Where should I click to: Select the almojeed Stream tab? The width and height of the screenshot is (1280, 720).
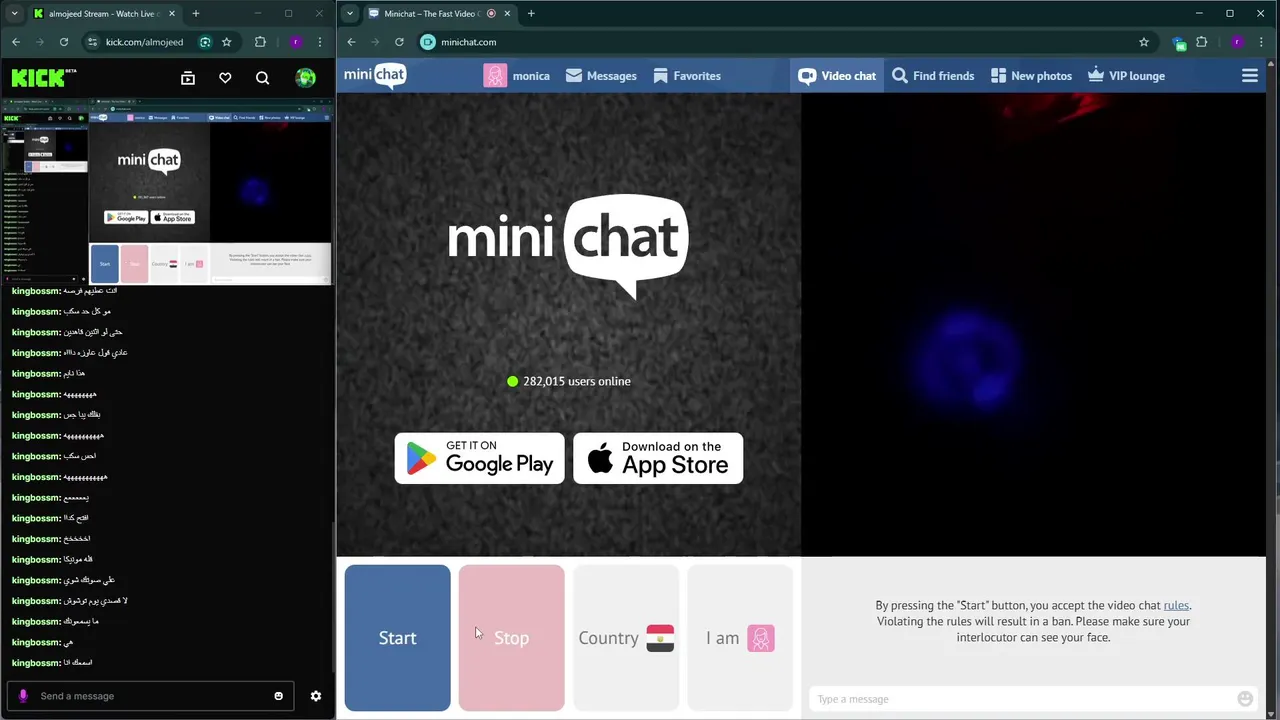105,14
